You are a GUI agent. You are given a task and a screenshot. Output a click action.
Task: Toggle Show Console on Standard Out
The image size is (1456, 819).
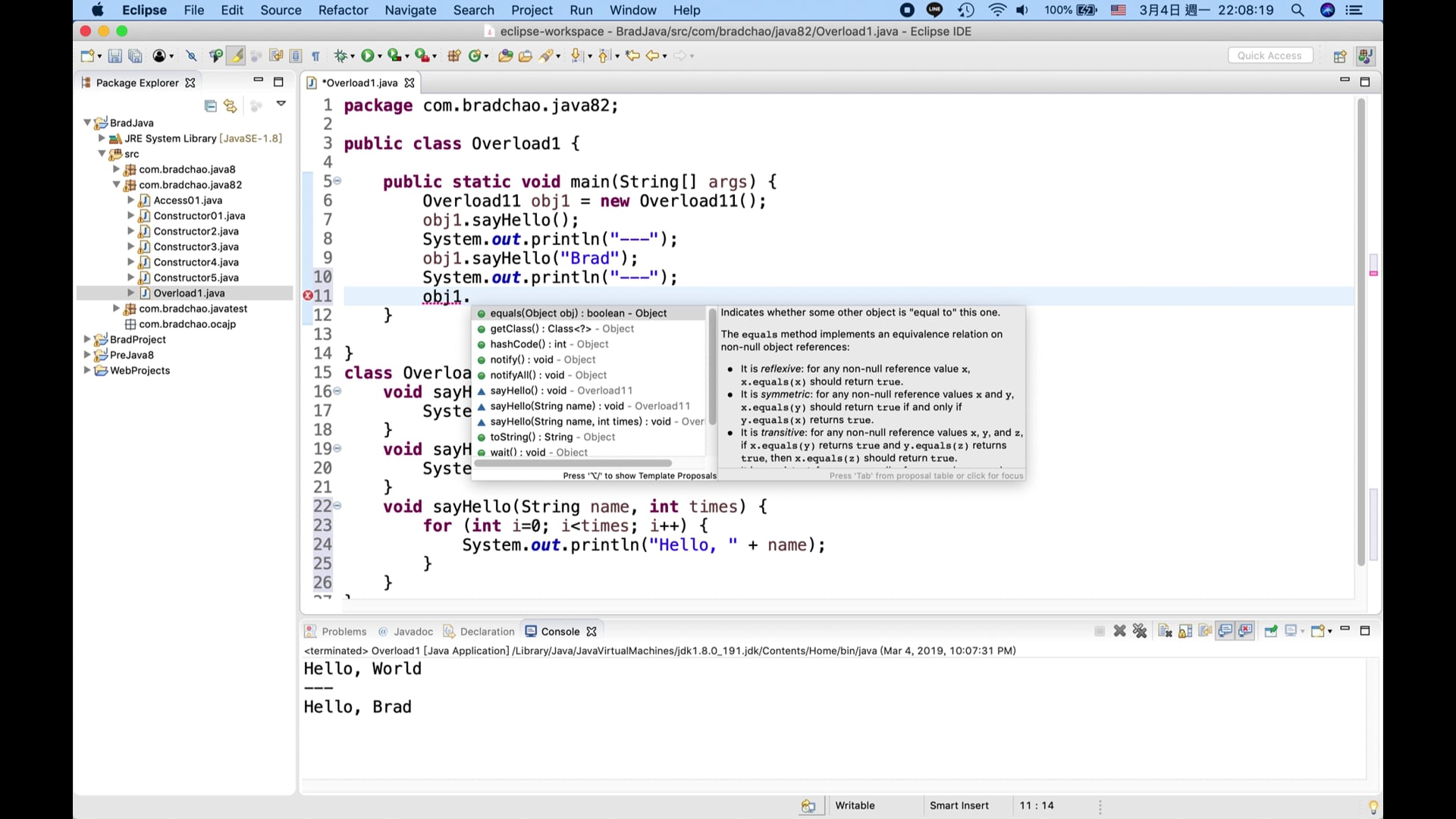coord(1225,631)
